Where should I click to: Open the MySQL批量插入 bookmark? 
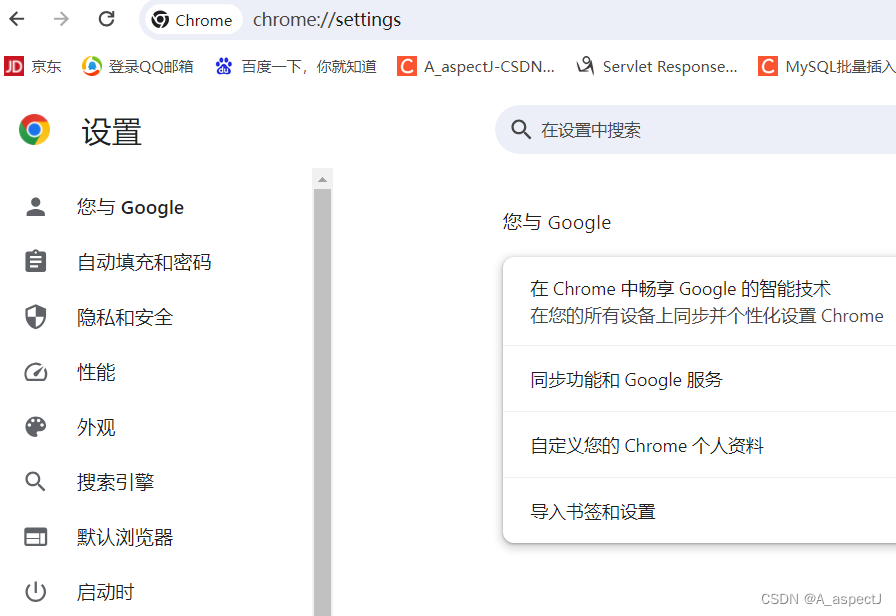(826, 67)
